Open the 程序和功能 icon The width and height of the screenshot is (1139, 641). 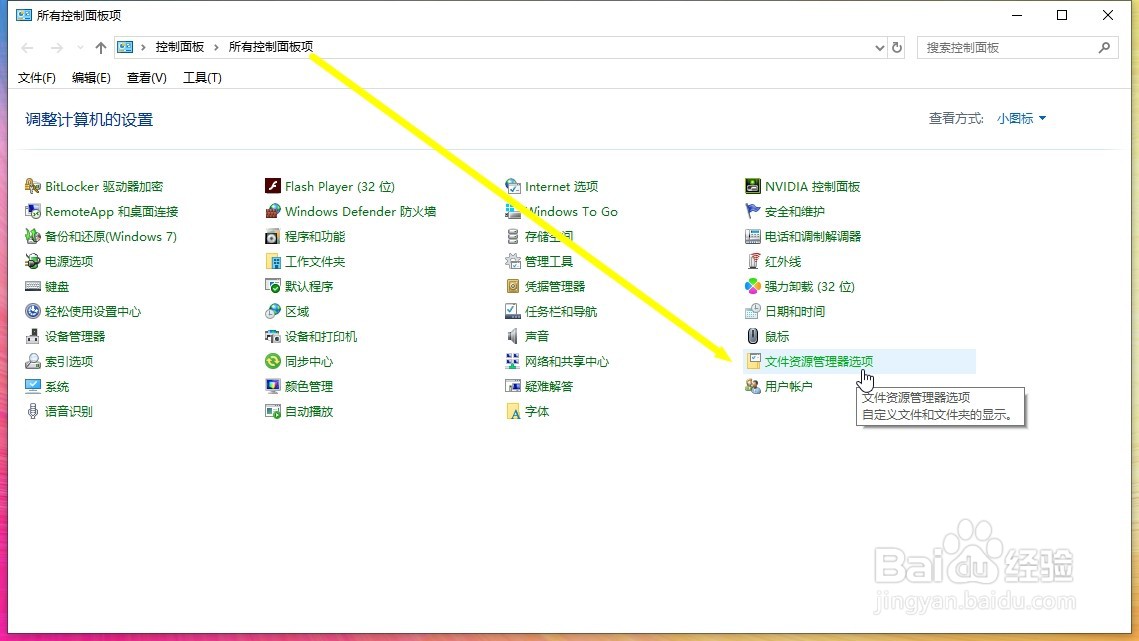click(x=272, y=236)
